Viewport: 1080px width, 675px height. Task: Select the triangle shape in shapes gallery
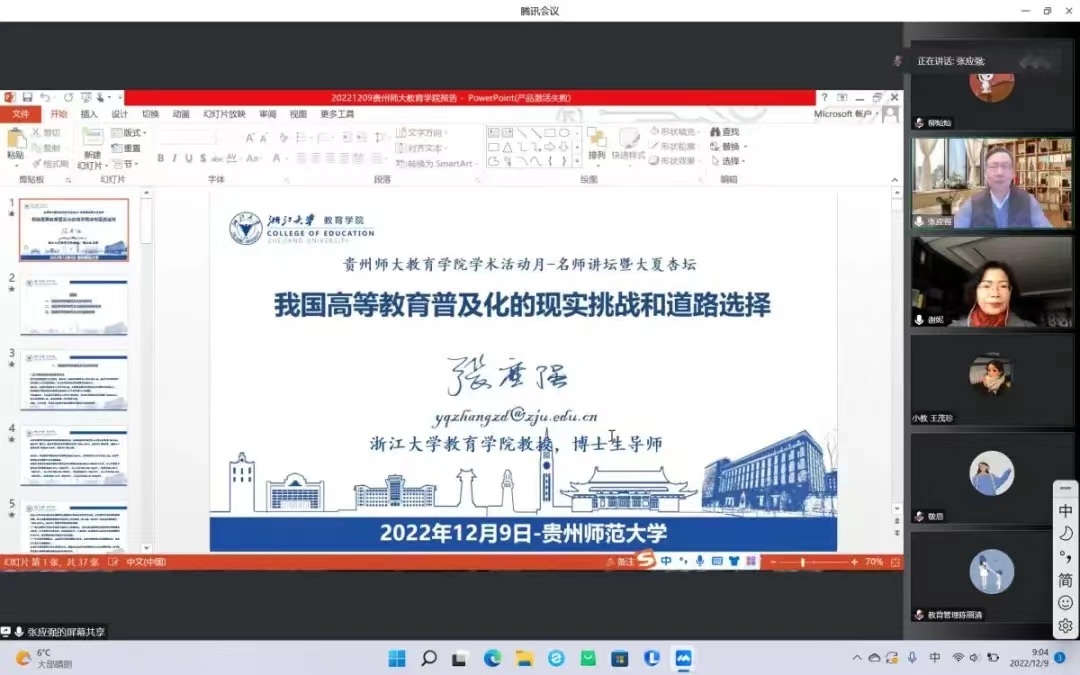tap(507, 147)
